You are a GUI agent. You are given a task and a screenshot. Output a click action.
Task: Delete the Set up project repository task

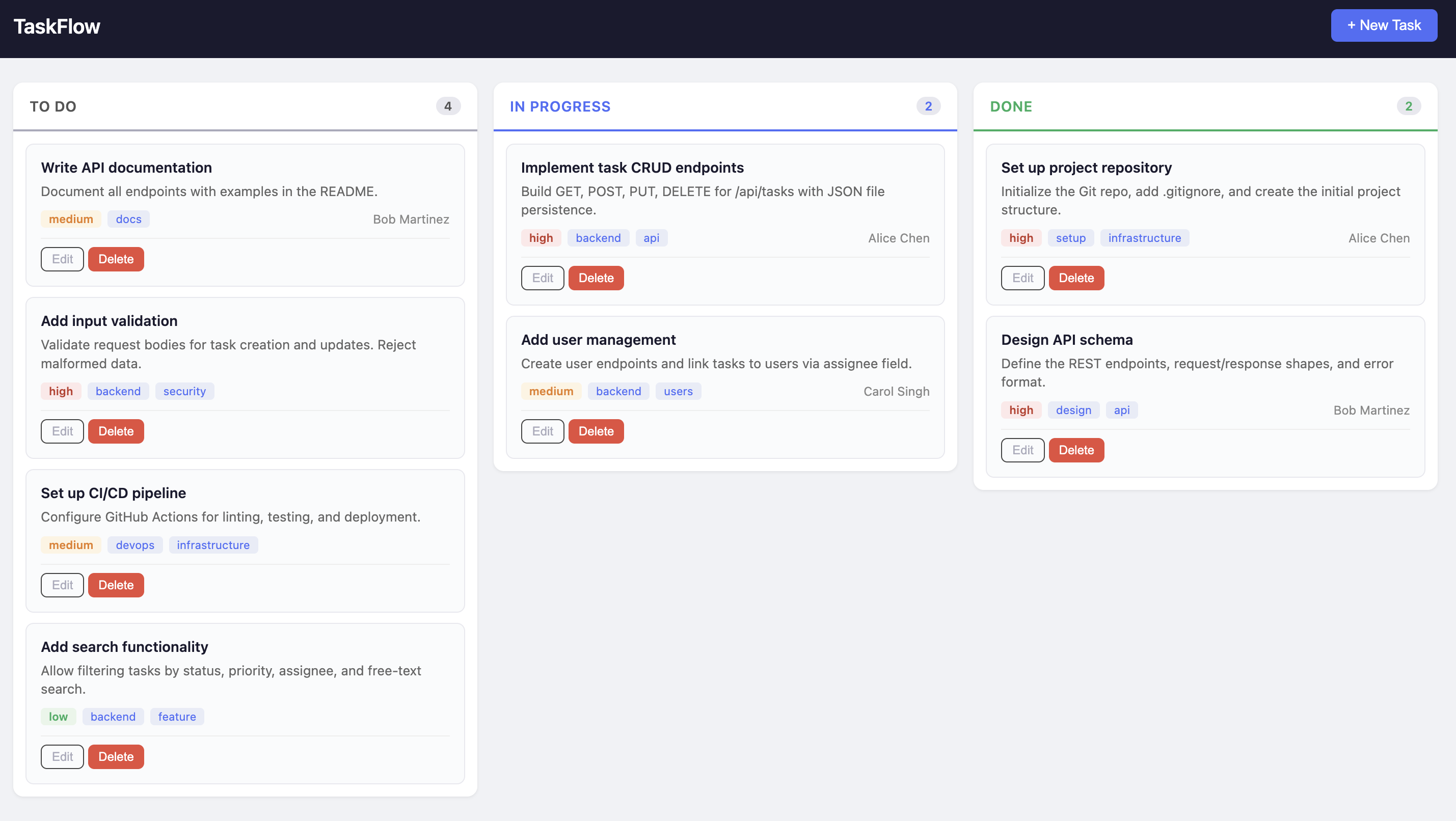(x=1076, y=278)
